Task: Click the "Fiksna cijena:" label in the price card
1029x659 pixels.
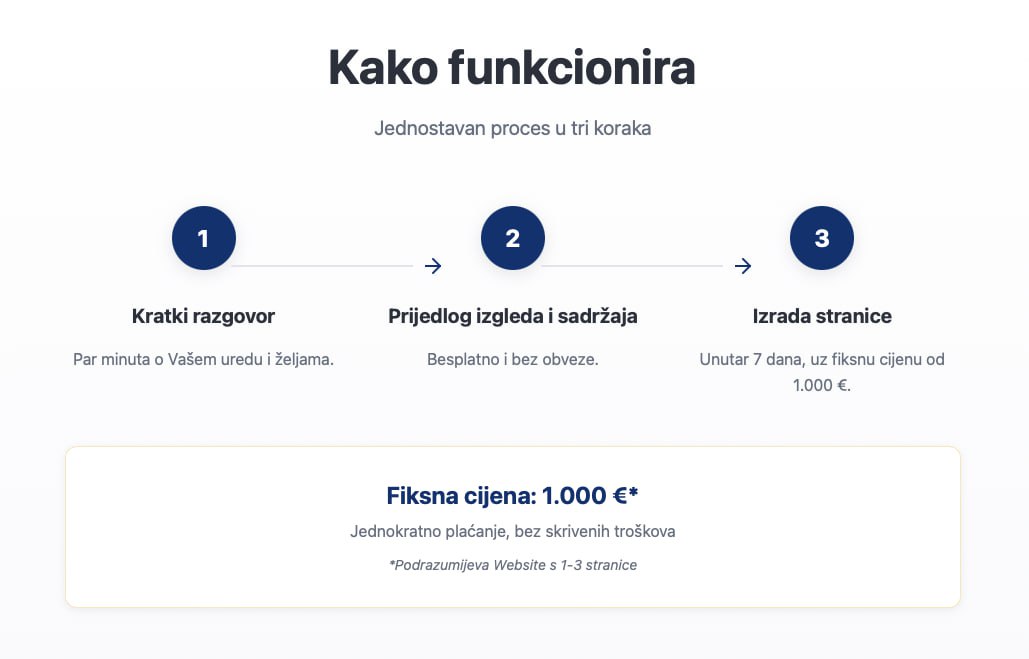Action: 460,496
